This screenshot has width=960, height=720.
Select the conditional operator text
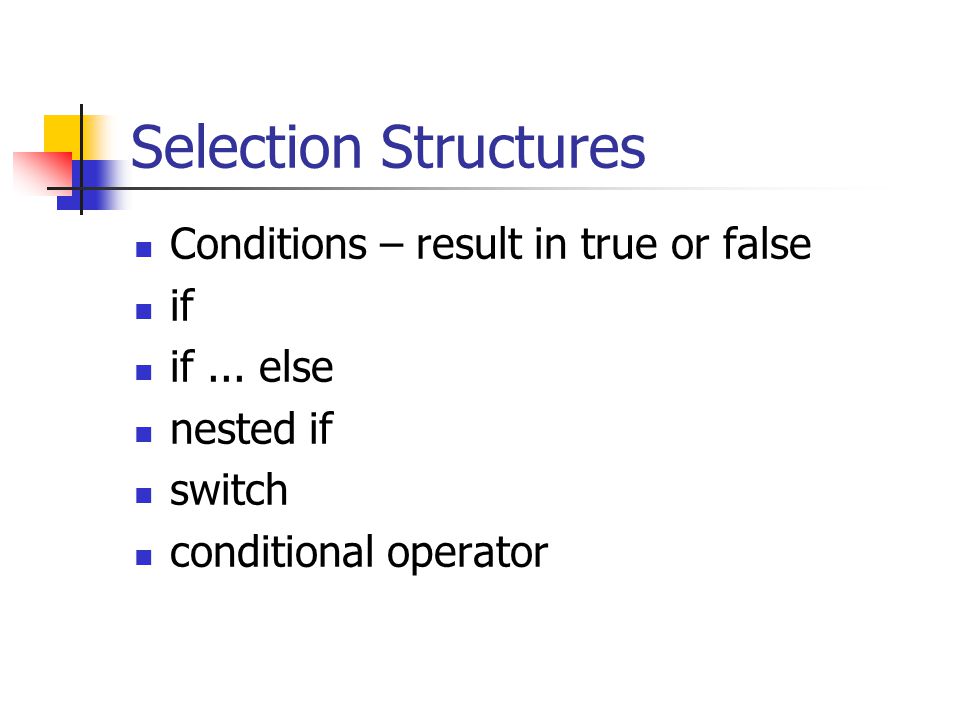pos(359,553)
